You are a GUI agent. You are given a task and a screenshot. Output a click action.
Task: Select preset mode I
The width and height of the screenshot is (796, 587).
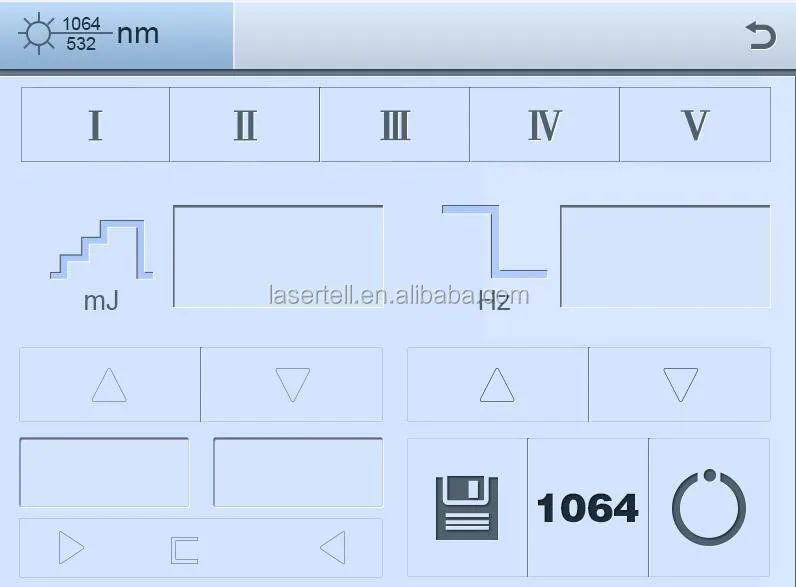tap(95, 125)
